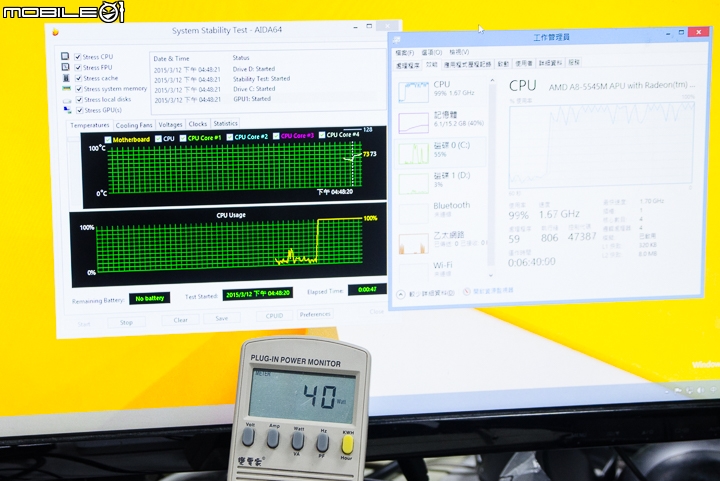Open the 檔案(F) menu in Task Manager
Screen dimensions: 720x481
(405, 53)
